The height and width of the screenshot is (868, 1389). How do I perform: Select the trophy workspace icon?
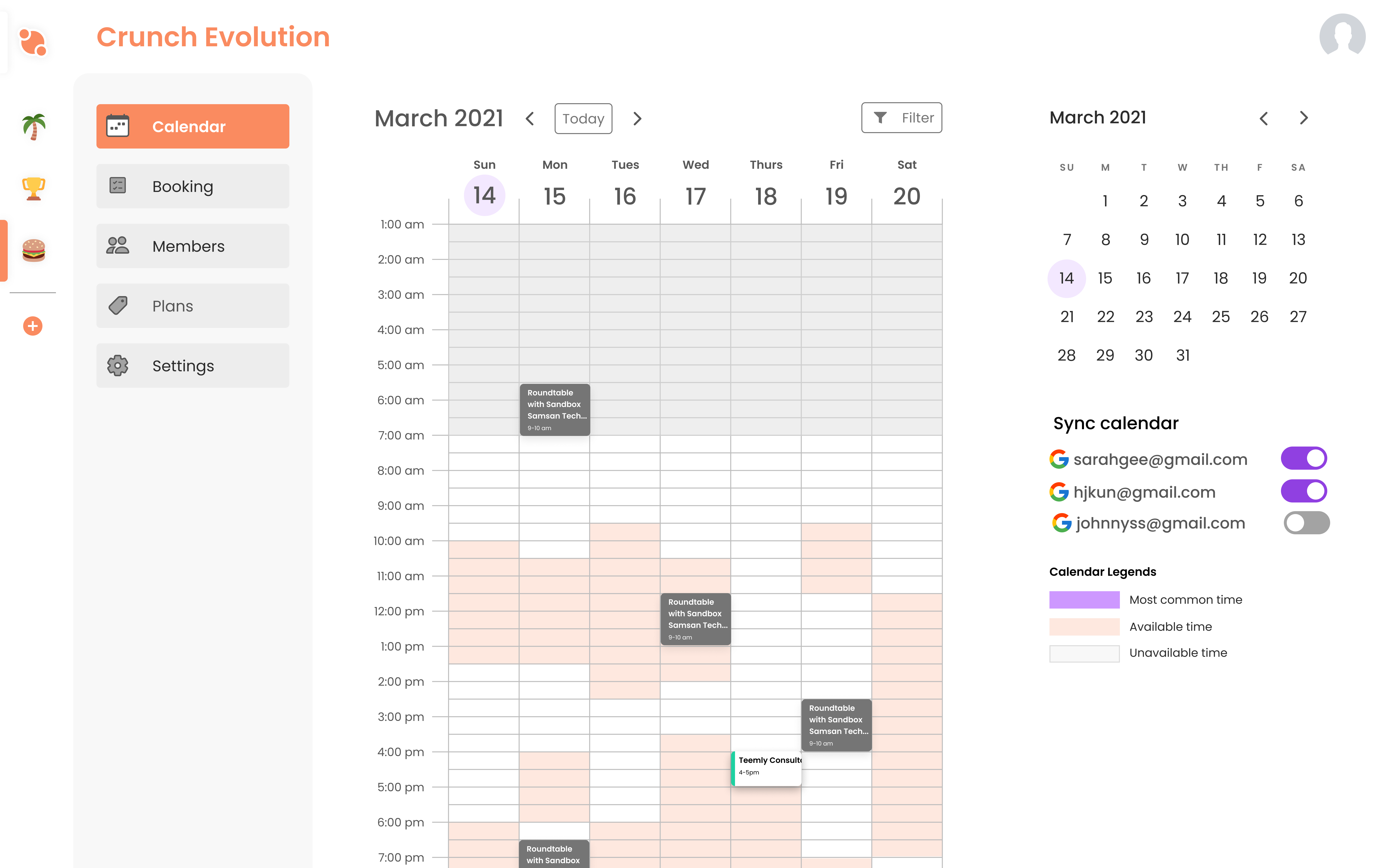point(33,188)
